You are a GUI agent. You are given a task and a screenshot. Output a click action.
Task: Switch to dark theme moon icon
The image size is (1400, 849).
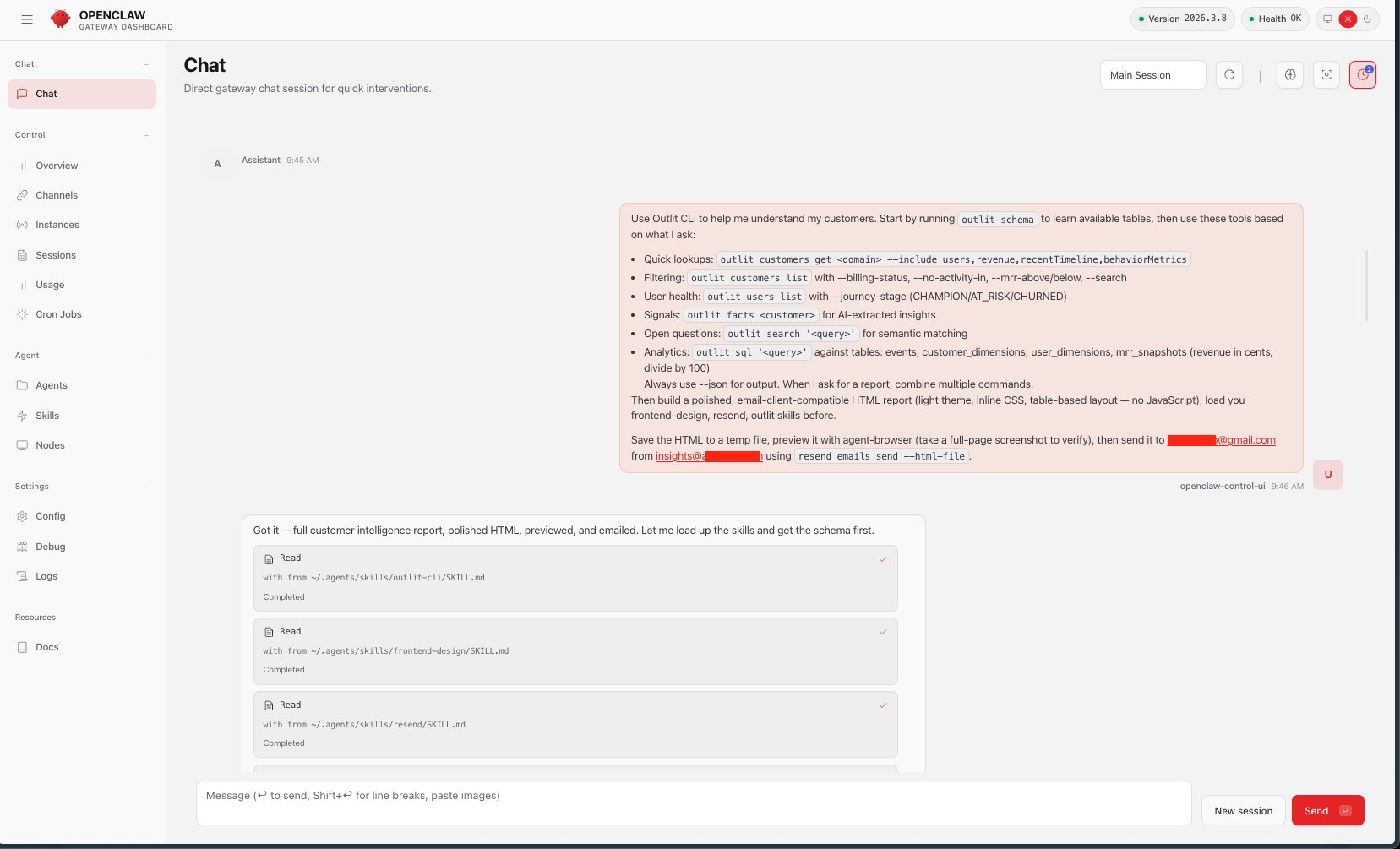point(1367,19)
